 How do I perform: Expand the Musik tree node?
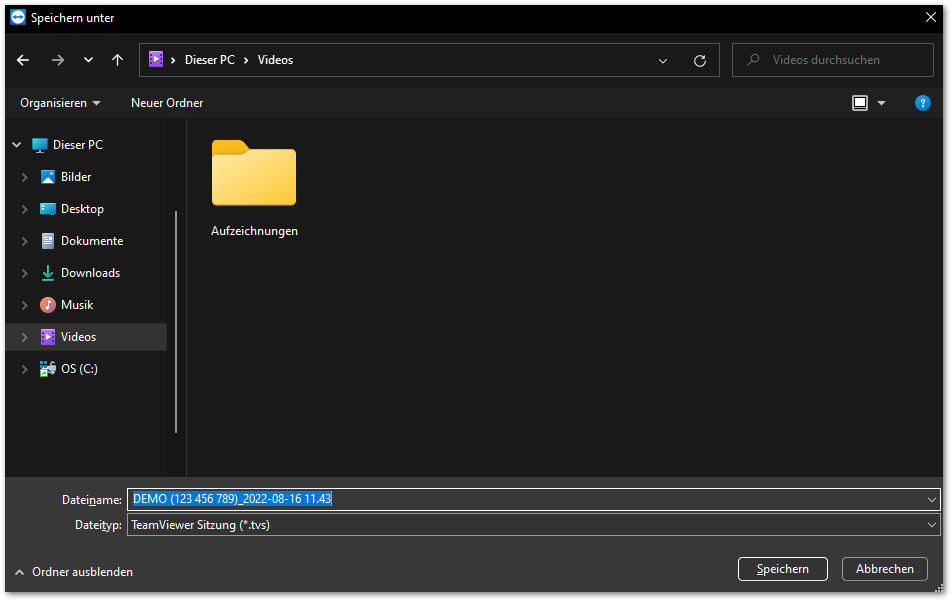click(24, 305)
